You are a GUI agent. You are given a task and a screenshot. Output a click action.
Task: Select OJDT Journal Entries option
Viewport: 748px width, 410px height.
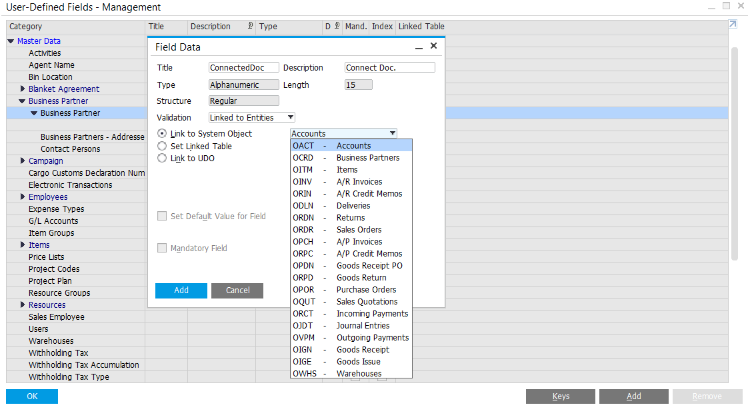pyautogui.click(x=350, y=326)
